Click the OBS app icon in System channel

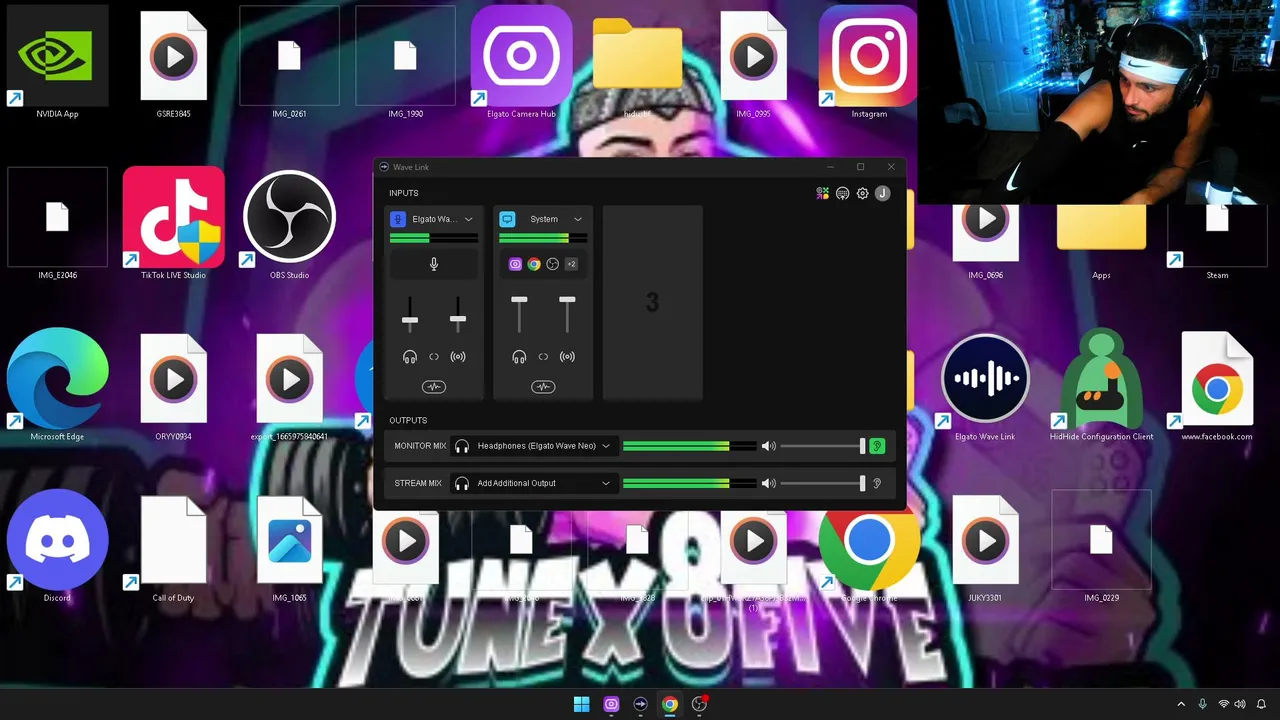(x=552, y=264)
